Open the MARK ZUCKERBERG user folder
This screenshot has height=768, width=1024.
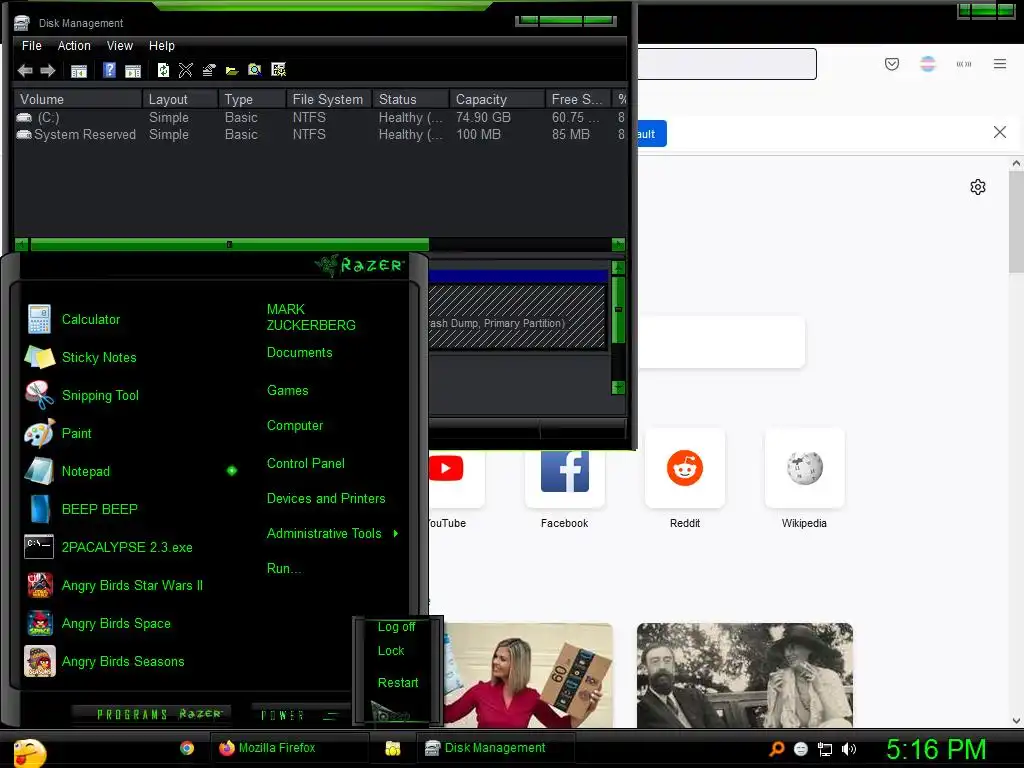311,317
